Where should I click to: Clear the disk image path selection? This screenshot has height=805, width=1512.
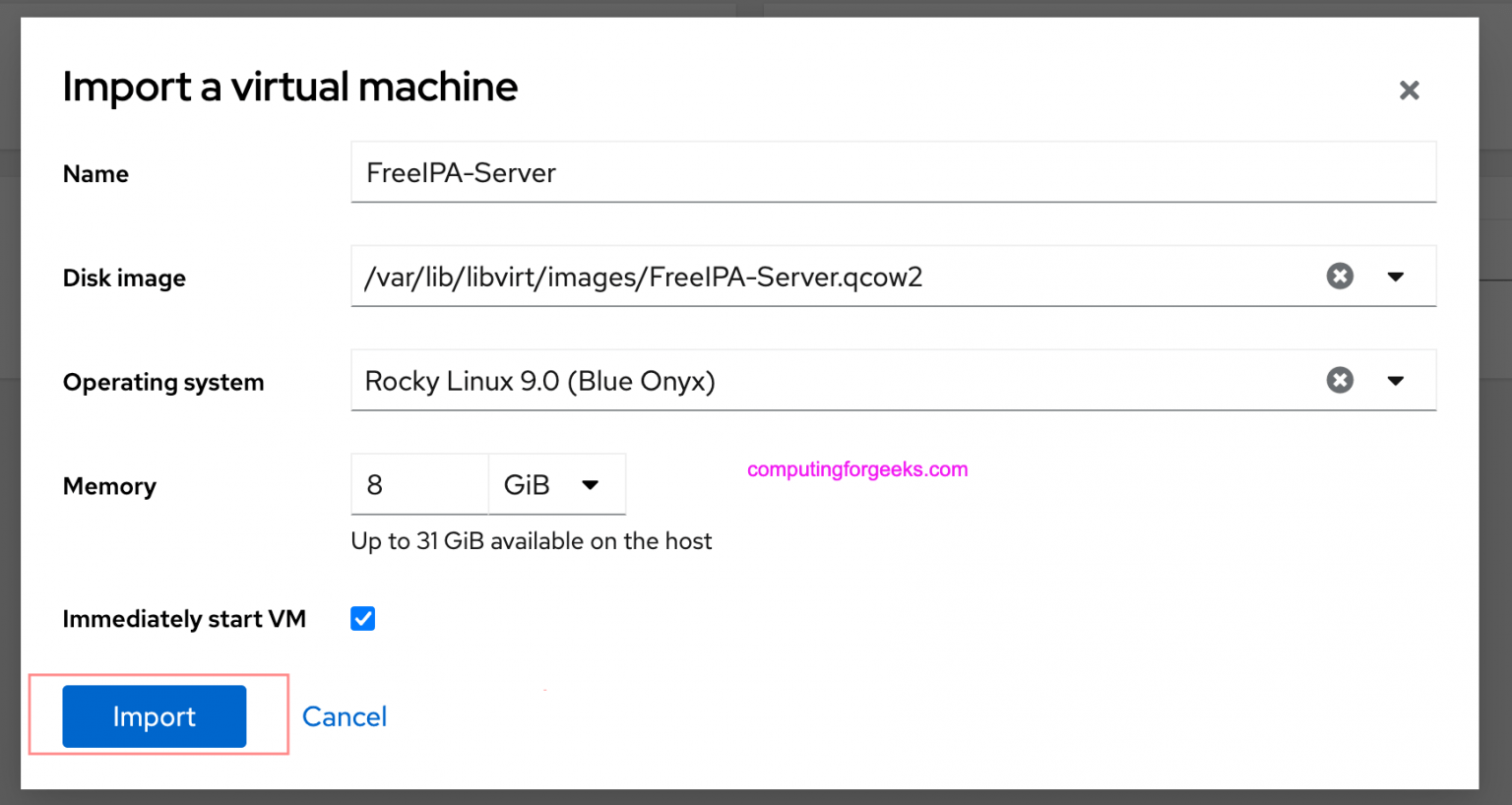point(1340,277)
